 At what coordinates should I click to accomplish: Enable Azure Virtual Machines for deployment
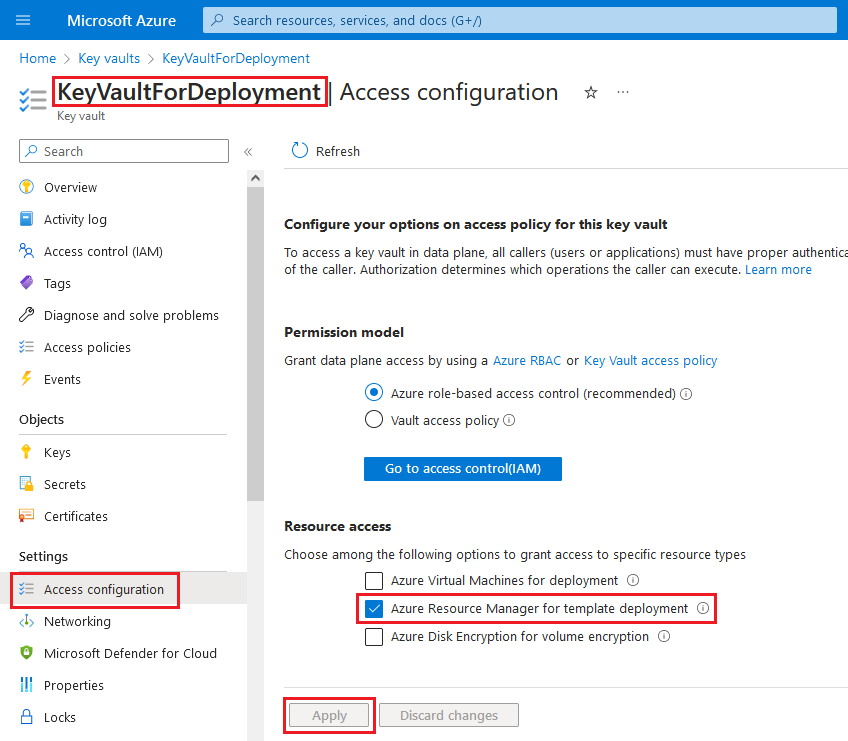pos(374,581)
